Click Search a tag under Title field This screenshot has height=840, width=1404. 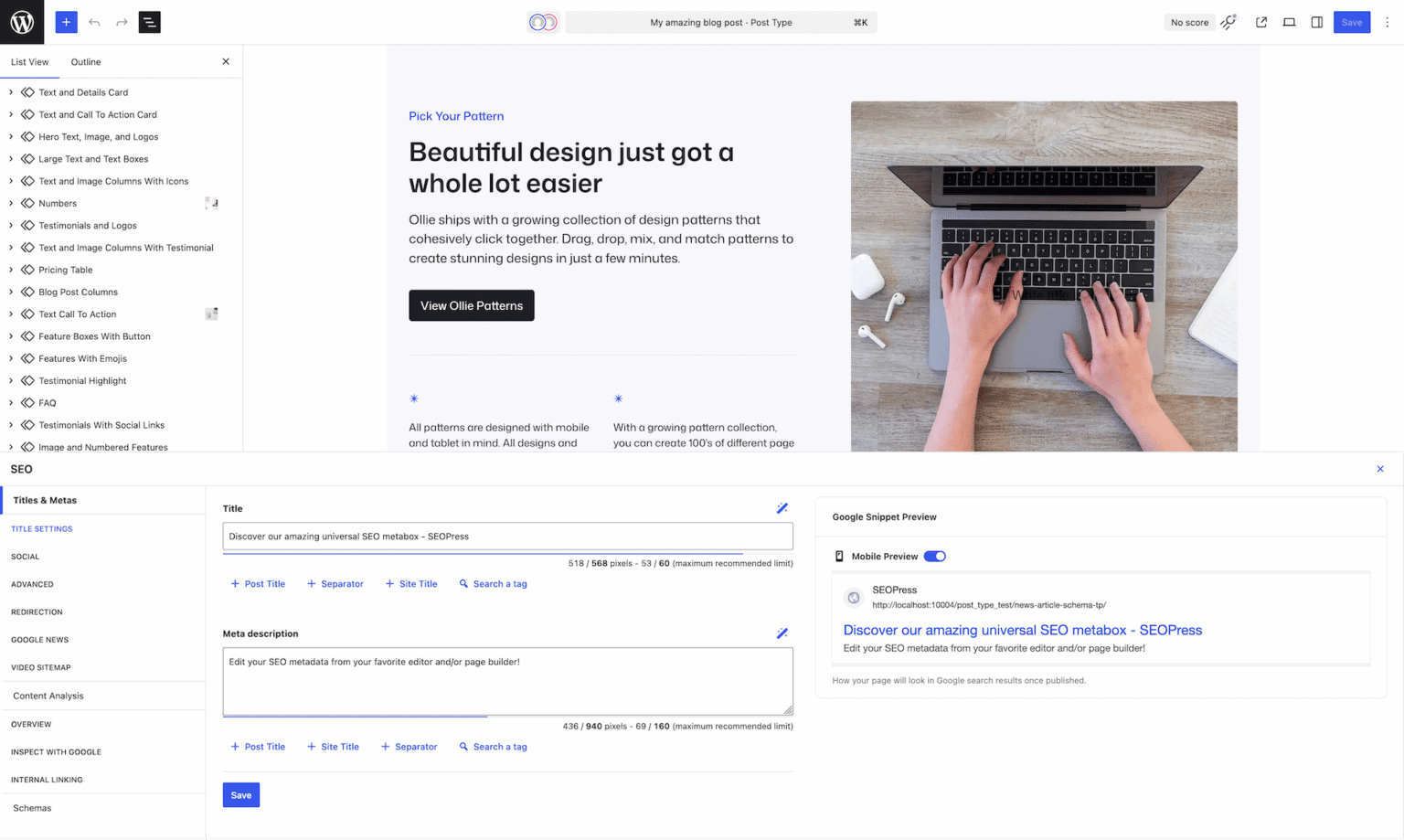point(493,584)
